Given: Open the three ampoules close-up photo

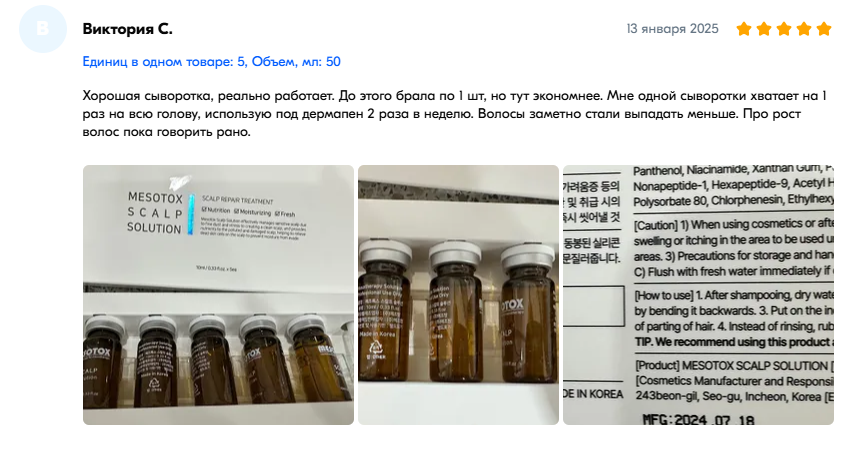Looking at the screenshot, I should (x=459, y=295).
